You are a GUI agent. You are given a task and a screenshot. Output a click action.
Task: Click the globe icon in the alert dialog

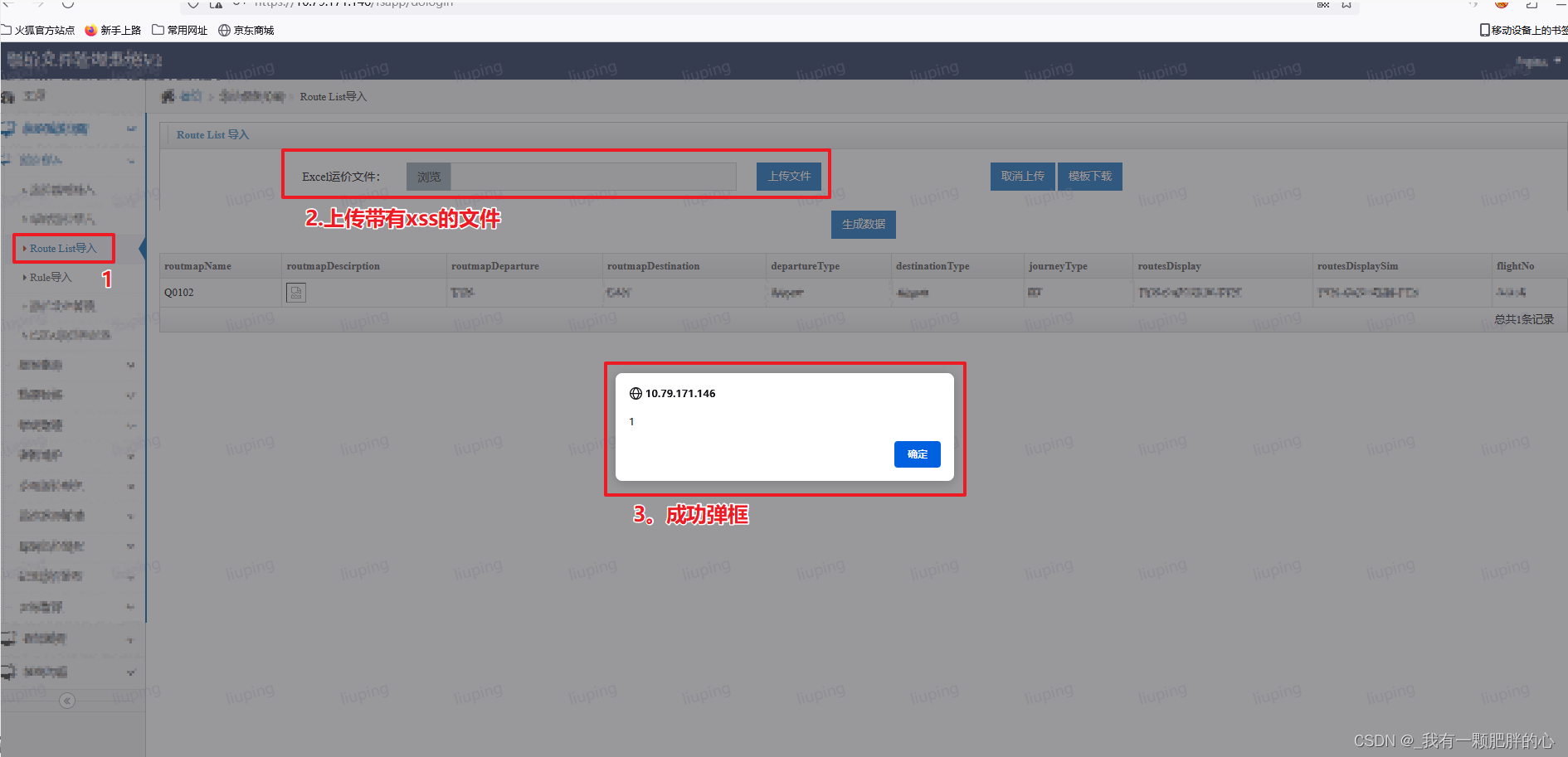[635, 393]
